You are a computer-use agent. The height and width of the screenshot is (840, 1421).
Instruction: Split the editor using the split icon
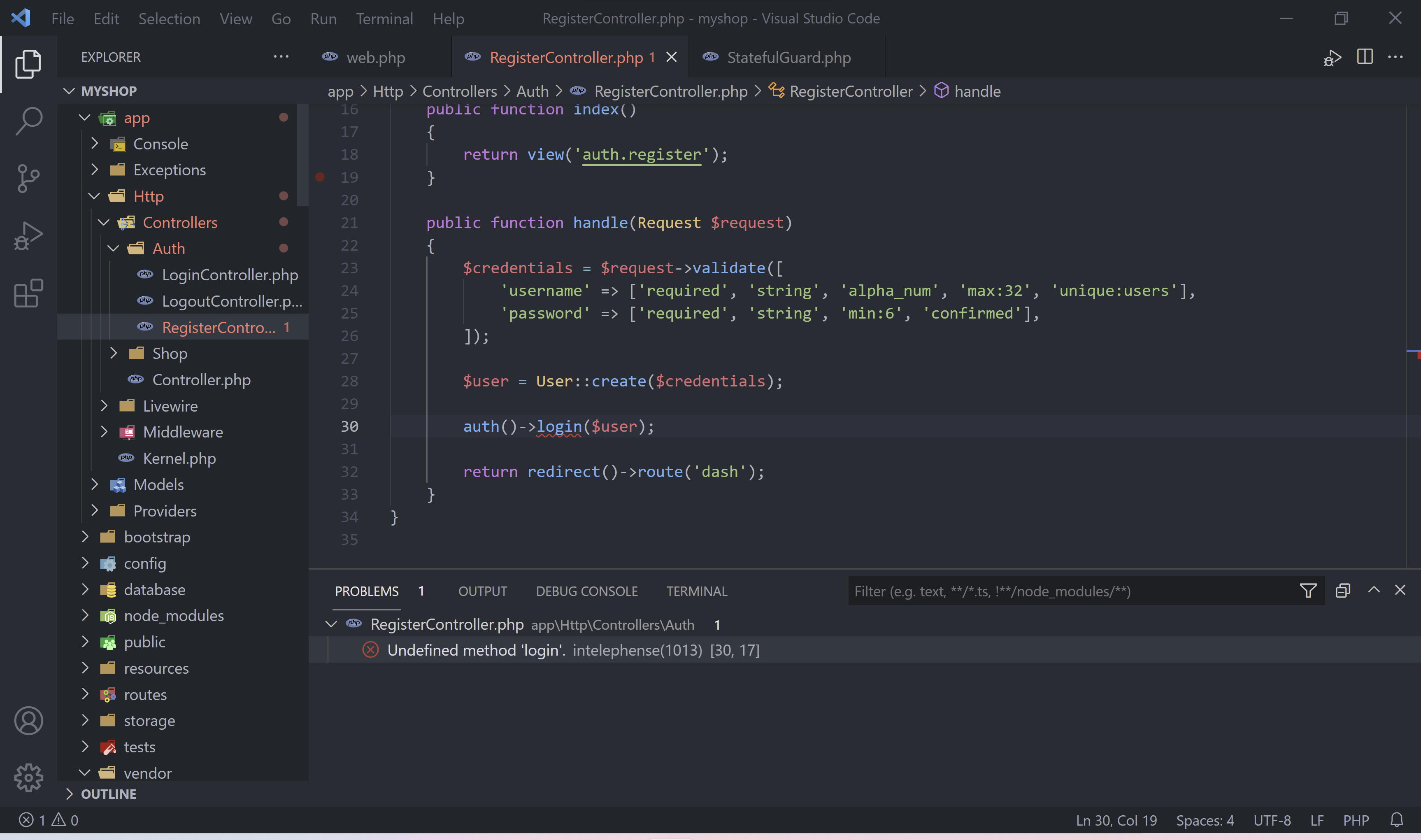tap(1364, 57)
